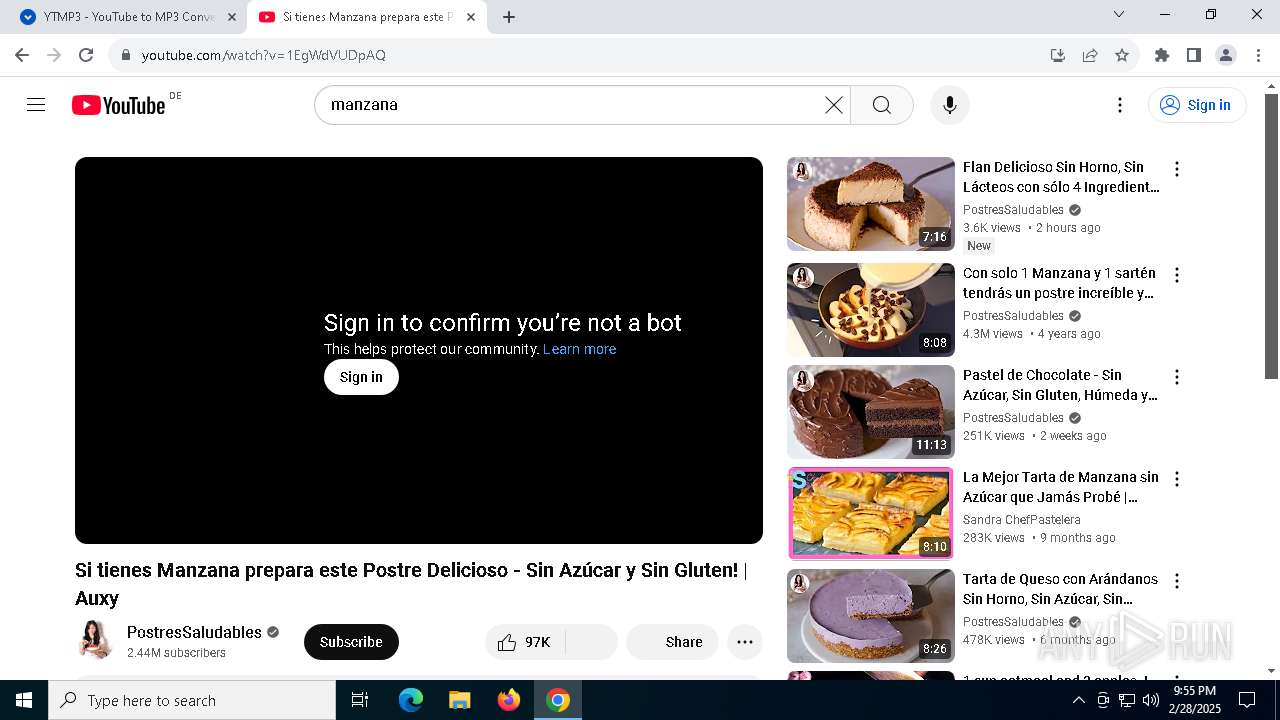This screenshot has height=720, width=1280.
Task: Open the volume speaker tray icon
Action: pos(1151,700)
